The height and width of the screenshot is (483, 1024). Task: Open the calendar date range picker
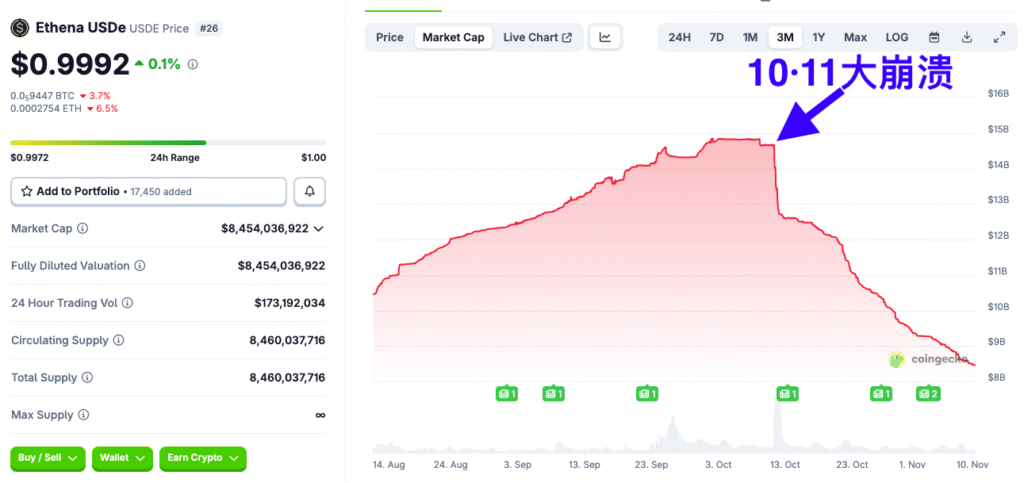point(934,38)
